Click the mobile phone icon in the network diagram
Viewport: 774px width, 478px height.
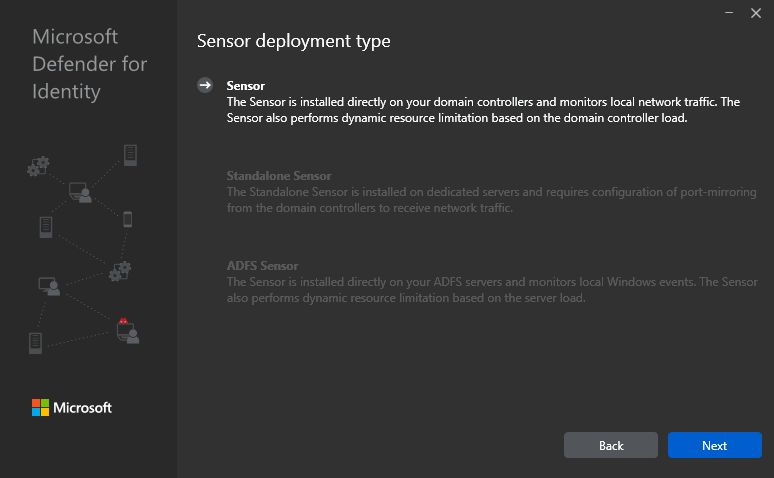tap(127, 219)
